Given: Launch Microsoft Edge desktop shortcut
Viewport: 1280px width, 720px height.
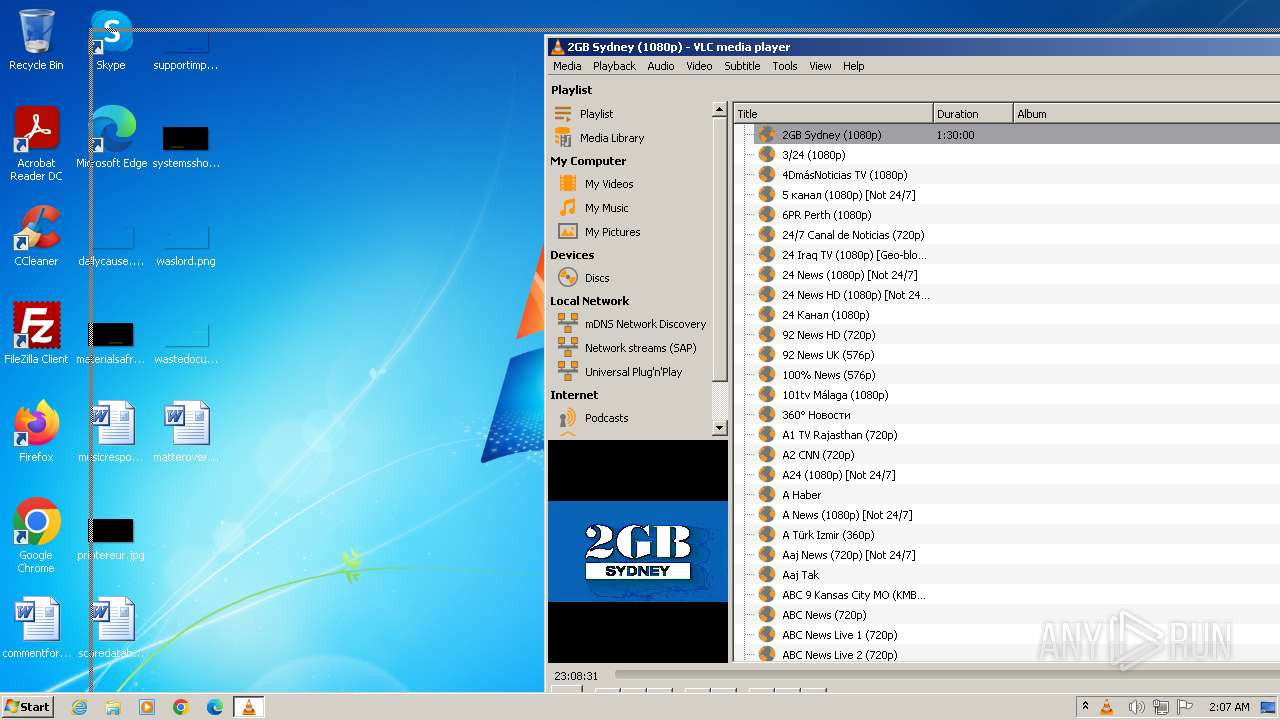Looking at the screenshot, I should [x=111, y=138].
